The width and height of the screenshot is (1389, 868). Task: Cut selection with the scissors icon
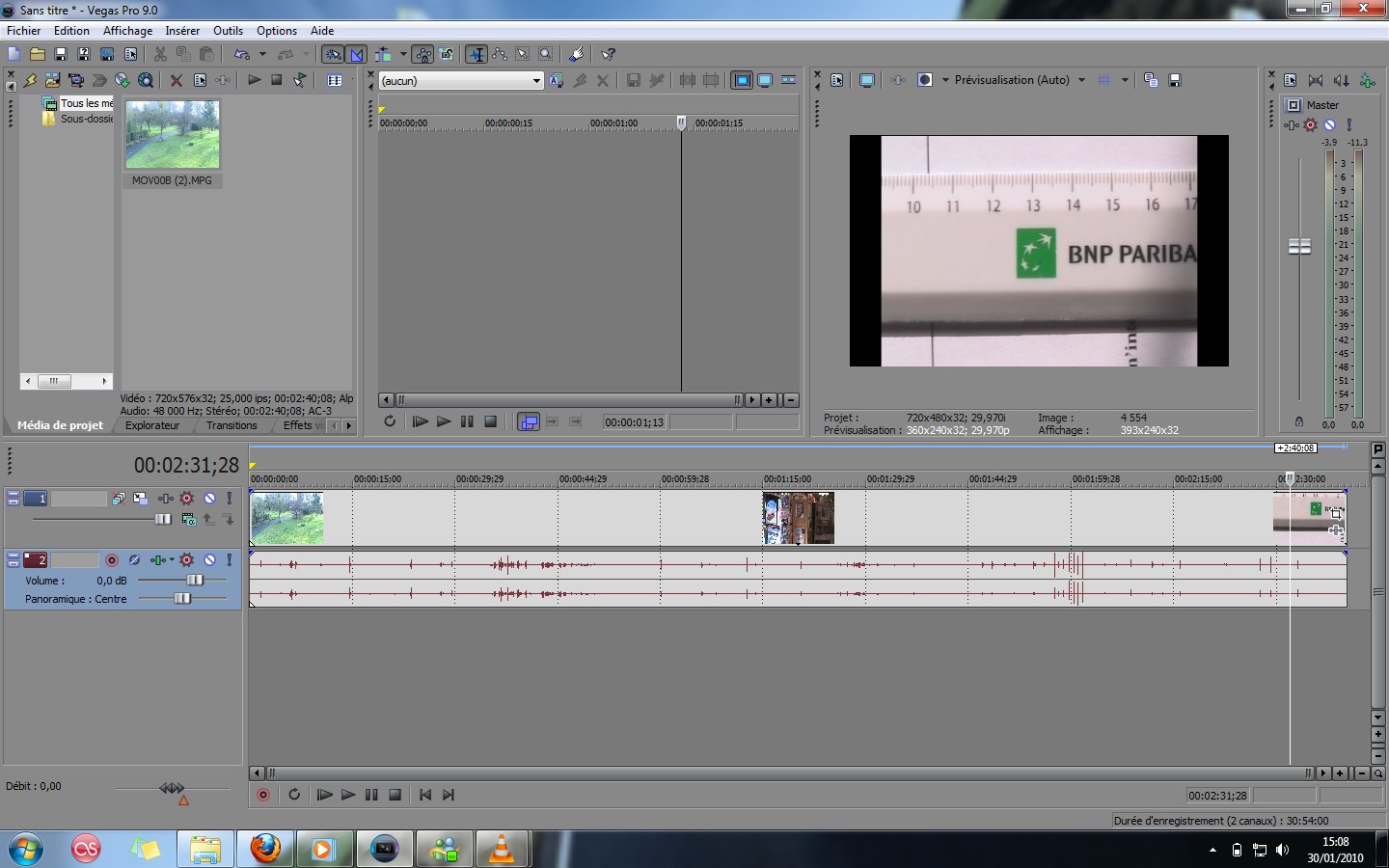[x=160, y=54]
